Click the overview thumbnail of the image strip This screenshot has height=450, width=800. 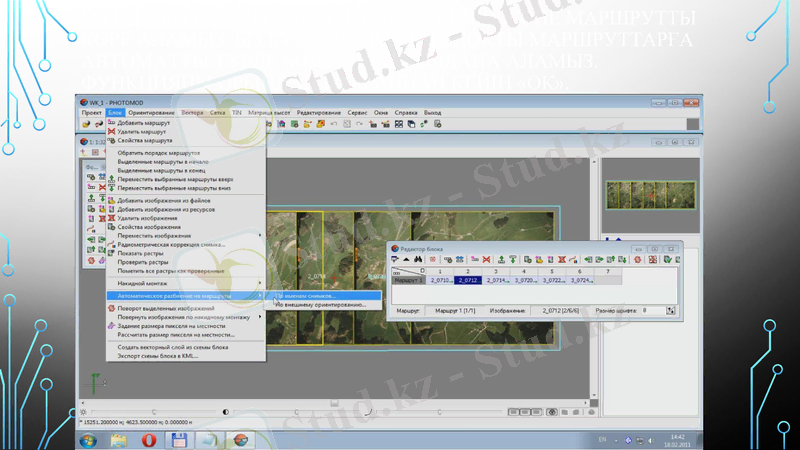(x=651, y=195)
